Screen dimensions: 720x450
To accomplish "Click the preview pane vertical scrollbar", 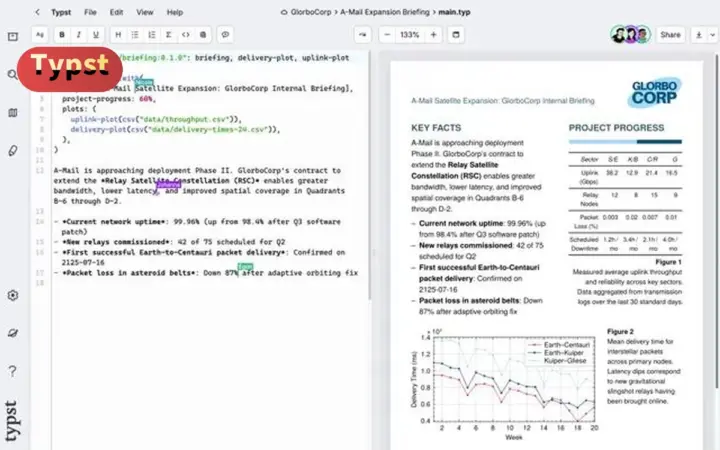I will [717, 220].
